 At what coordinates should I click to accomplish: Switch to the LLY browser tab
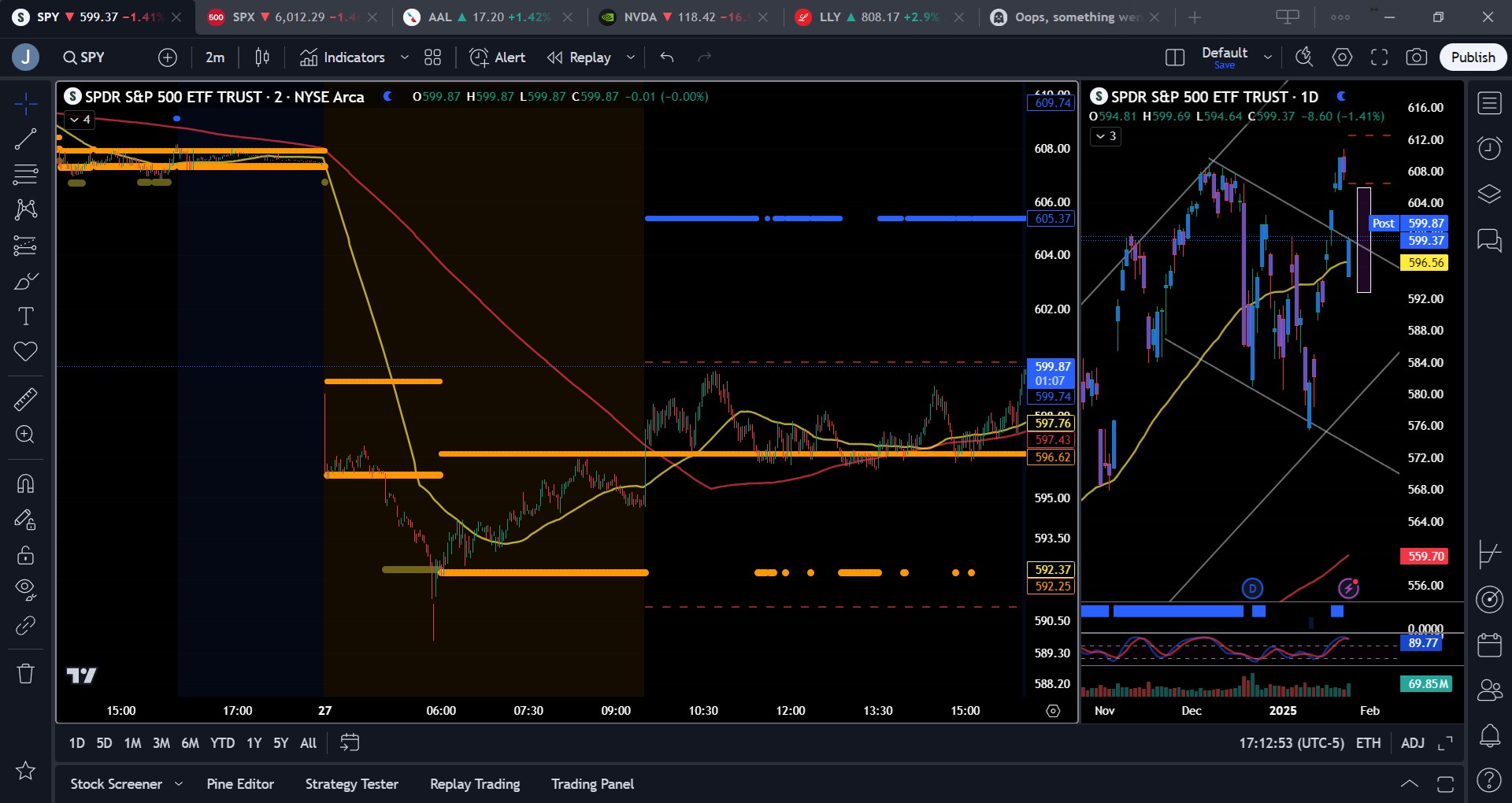(x=880, y=17)
